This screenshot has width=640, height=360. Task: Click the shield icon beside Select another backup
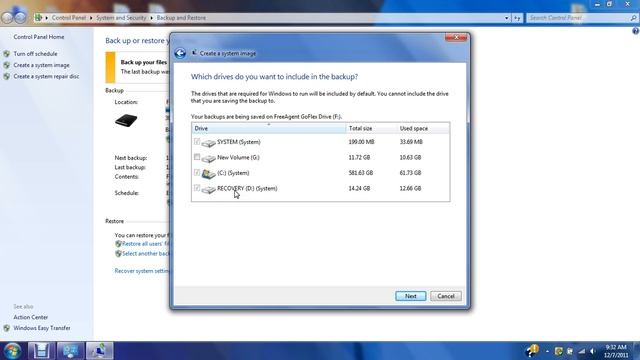tap(118, 253)
